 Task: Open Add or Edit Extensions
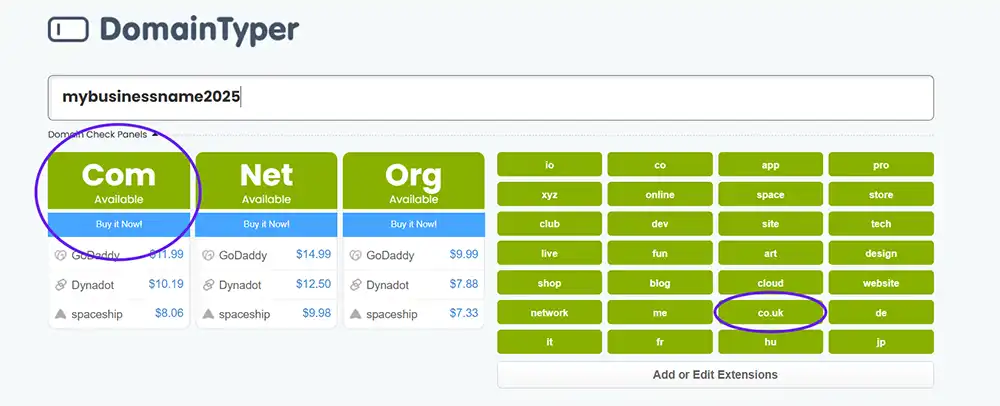pyautogui.click(x=715, y=375)
